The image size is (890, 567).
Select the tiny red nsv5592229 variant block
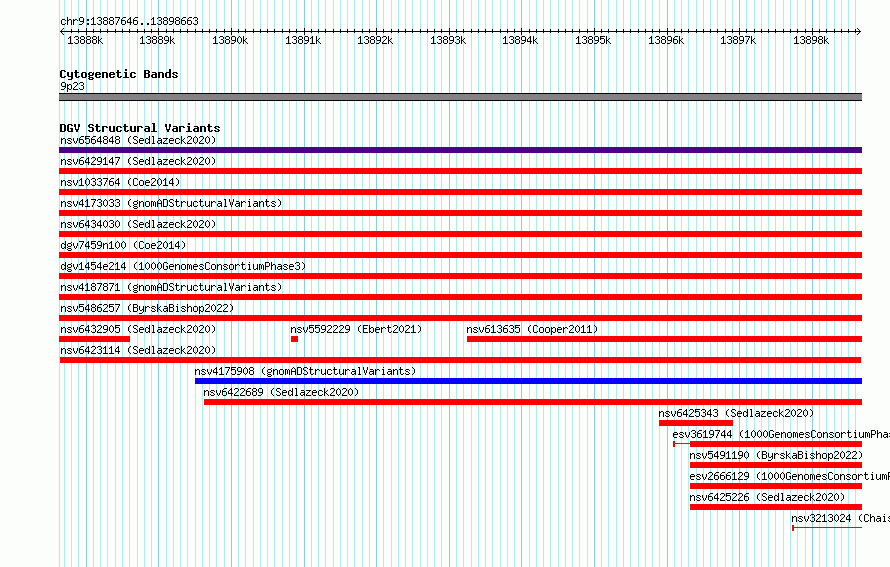click(294, 339)
